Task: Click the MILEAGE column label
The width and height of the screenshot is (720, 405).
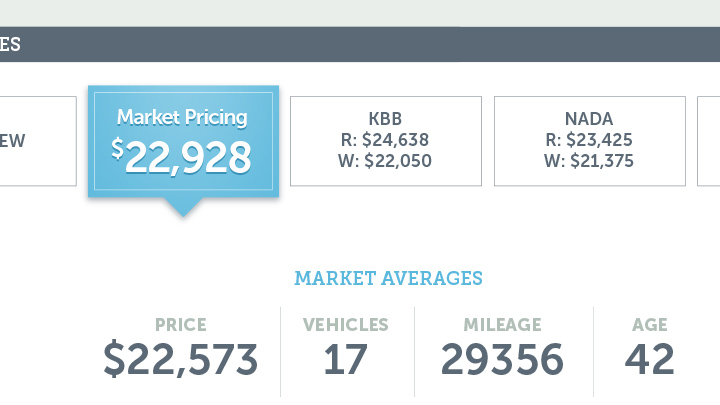Action: click(x=502, y=325)
